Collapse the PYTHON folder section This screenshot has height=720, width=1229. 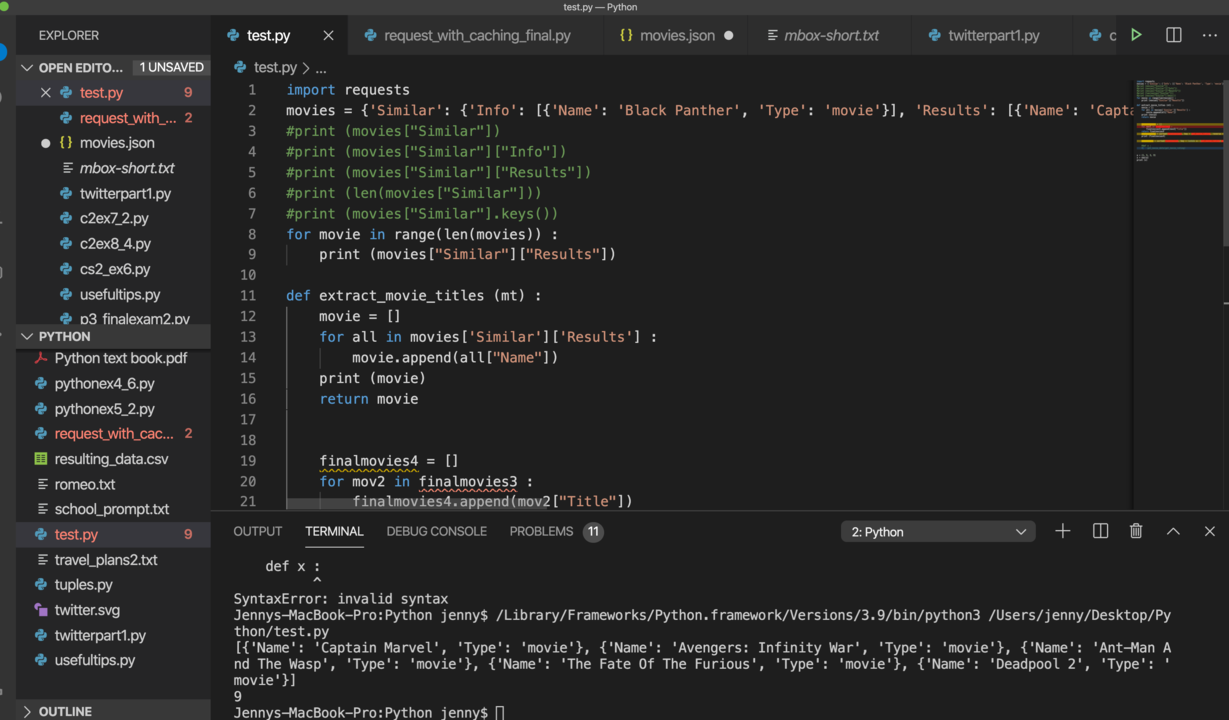(27, 337)
